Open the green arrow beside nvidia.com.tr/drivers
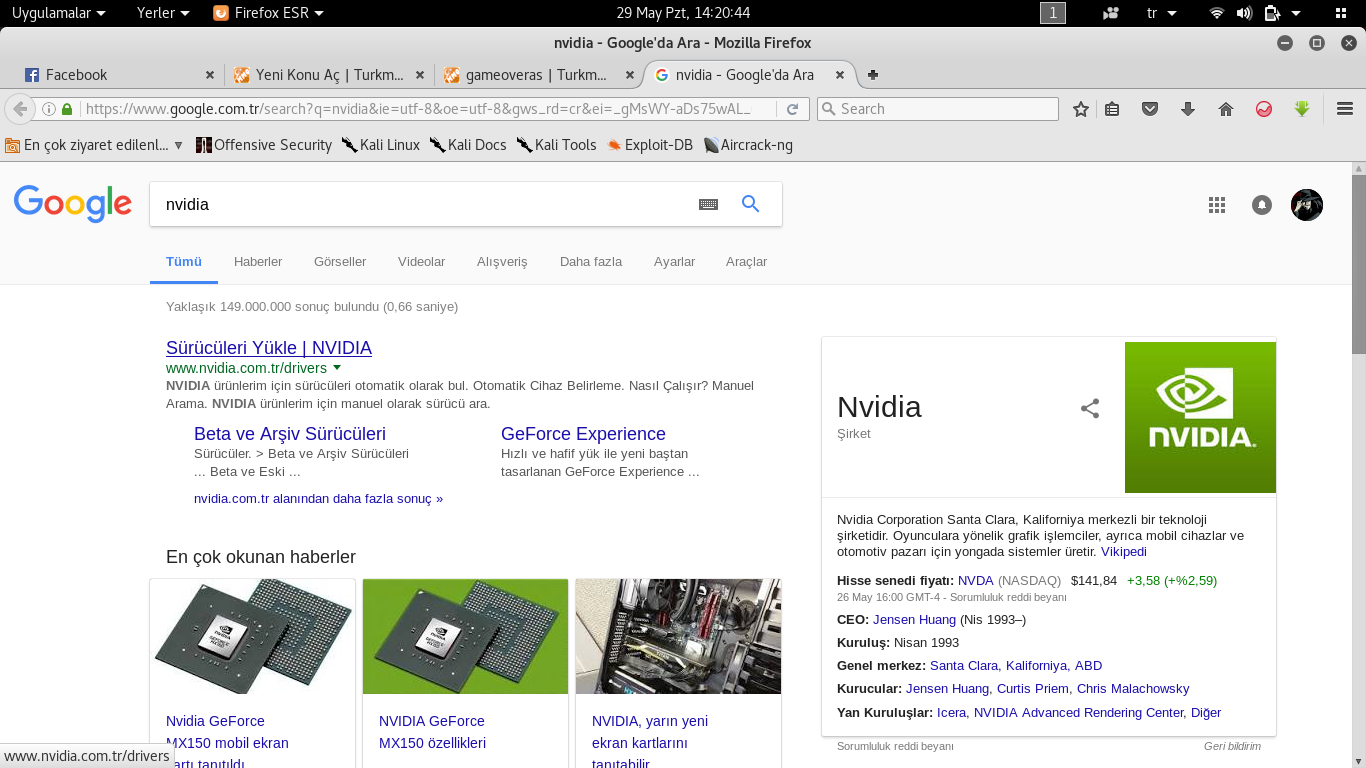Screen dimensions: 1366x768 click(337, 367)
